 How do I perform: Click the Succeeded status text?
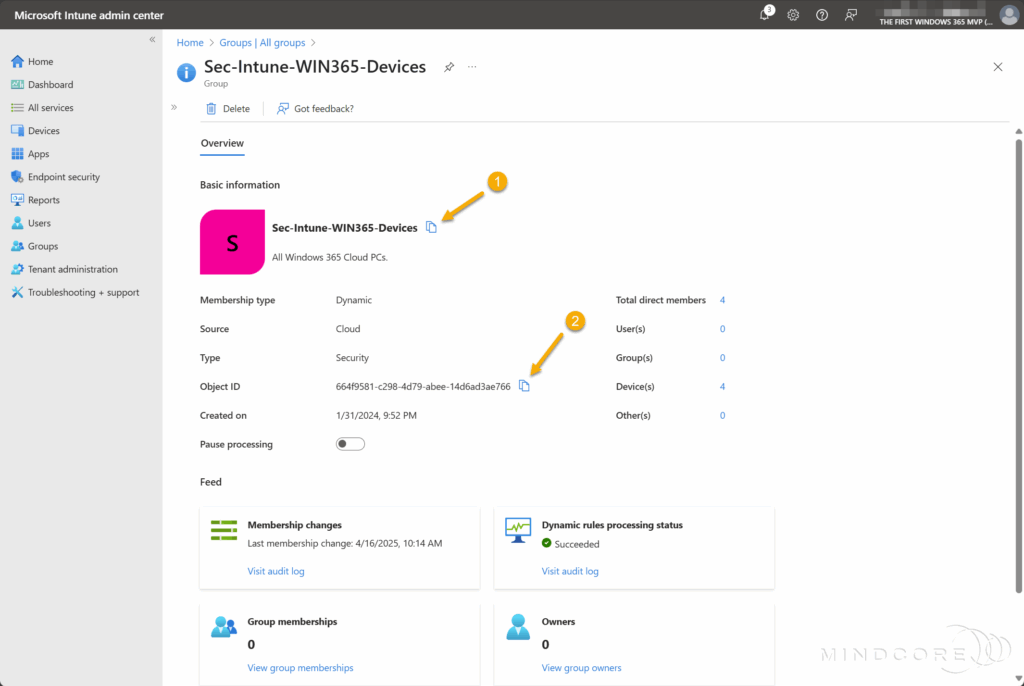[x=577, y=544]
